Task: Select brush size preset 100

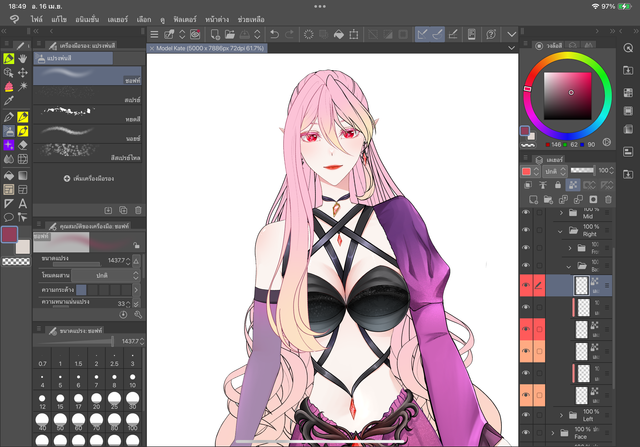Action: [132, 422]
